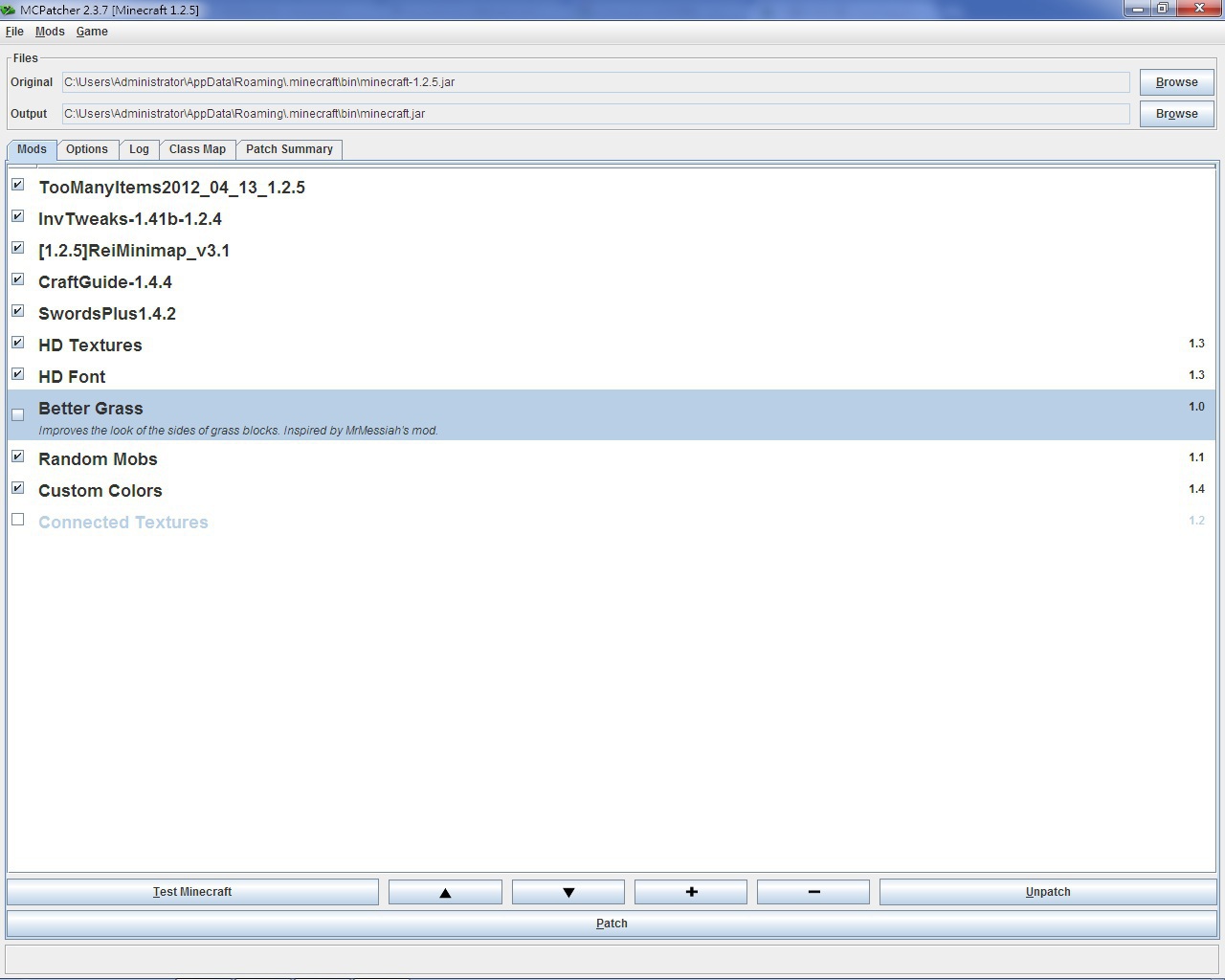This screenshot has height=980, width=1225.
Task: Click the Test Minecraft button
Action: (x=192, y=892)
